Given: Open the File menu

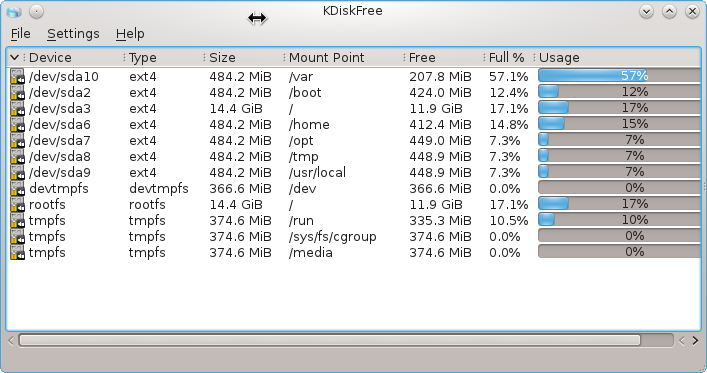Looking at the screenshot, I should click(x=21, y=34).
